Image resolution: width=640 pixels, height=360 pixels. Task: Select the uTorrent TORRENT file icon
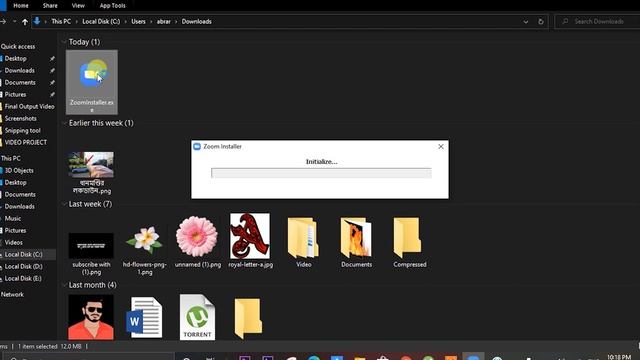tap(197, 317)
